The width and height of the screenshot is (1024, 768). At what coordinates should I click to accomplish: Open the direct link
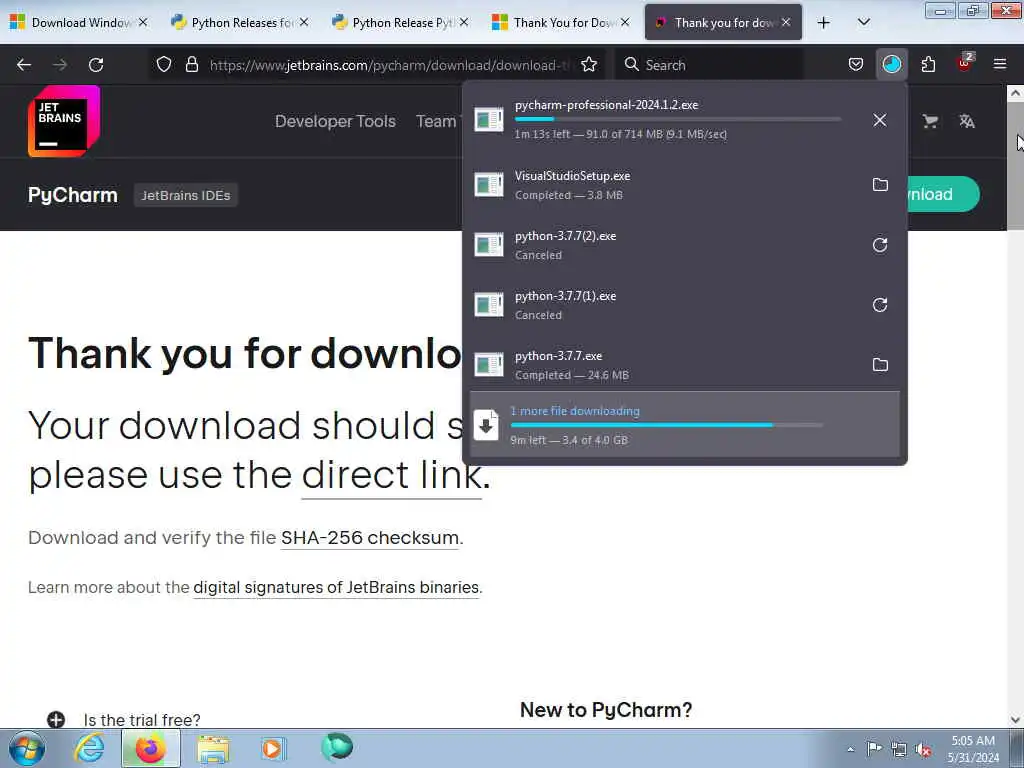click(x=392, y=474)
